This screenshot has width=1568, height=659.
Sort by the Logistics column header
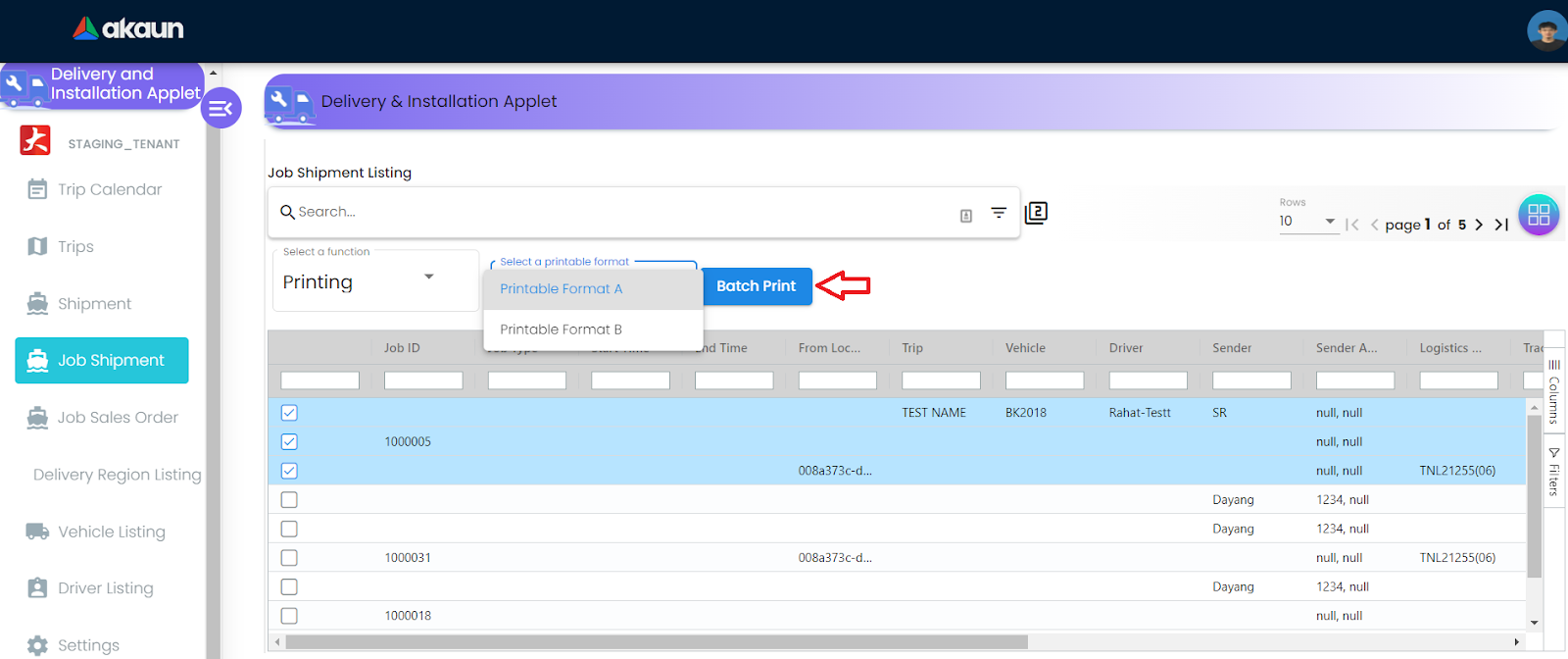click(x=1450, y=348)
